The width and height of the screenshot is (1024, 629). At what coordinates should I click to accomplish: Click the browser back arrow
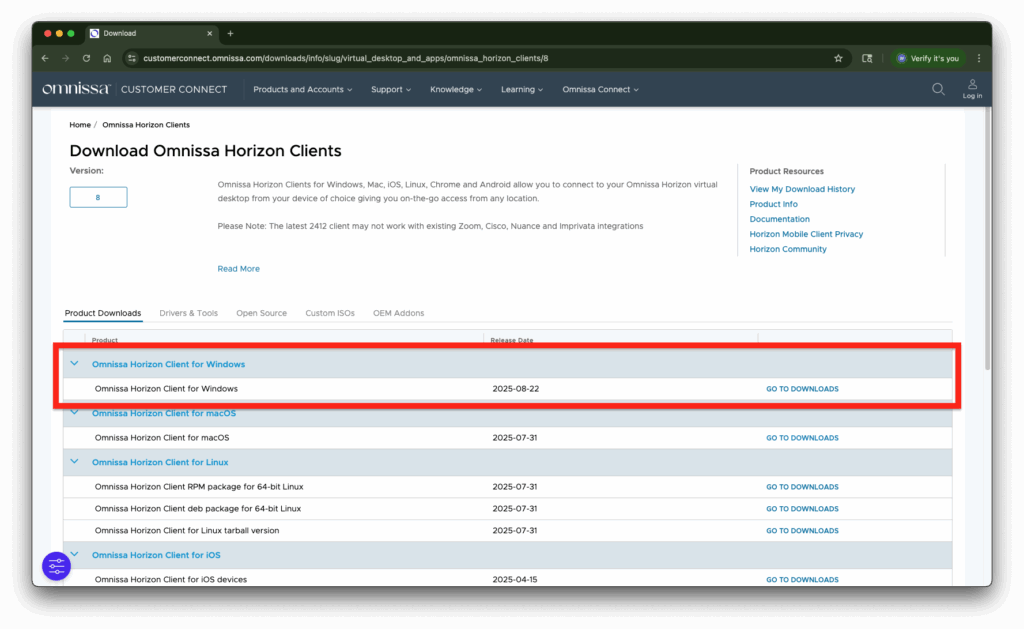click(x=45, y=58)
